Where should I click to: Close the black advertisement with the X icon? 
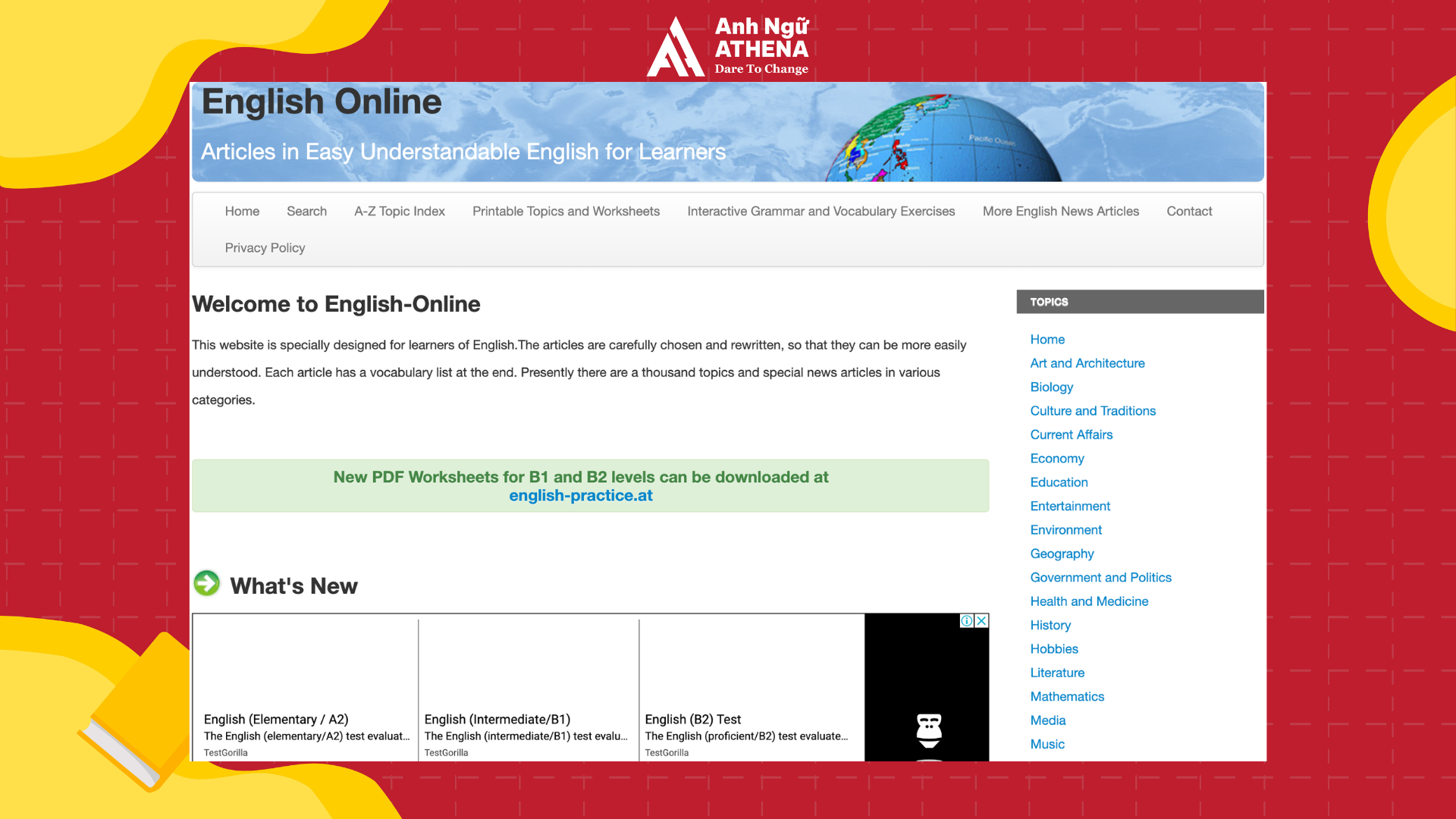[x=980, y=622]
